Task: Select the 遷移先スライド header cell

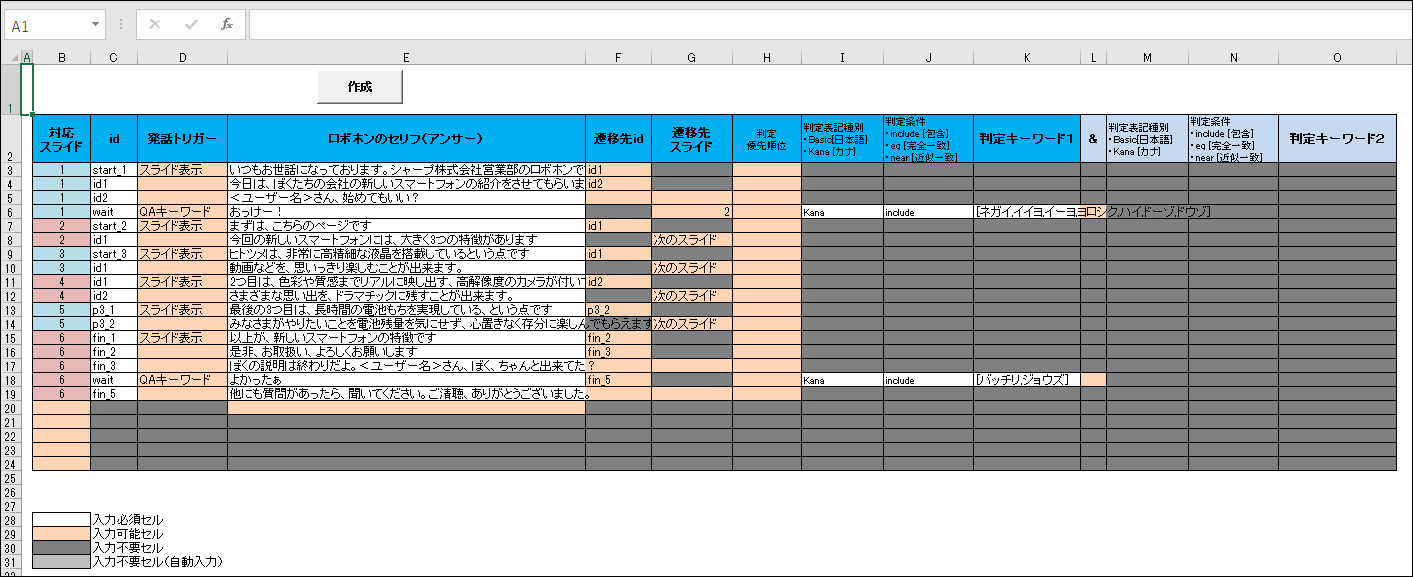Action: coord(692,139)
